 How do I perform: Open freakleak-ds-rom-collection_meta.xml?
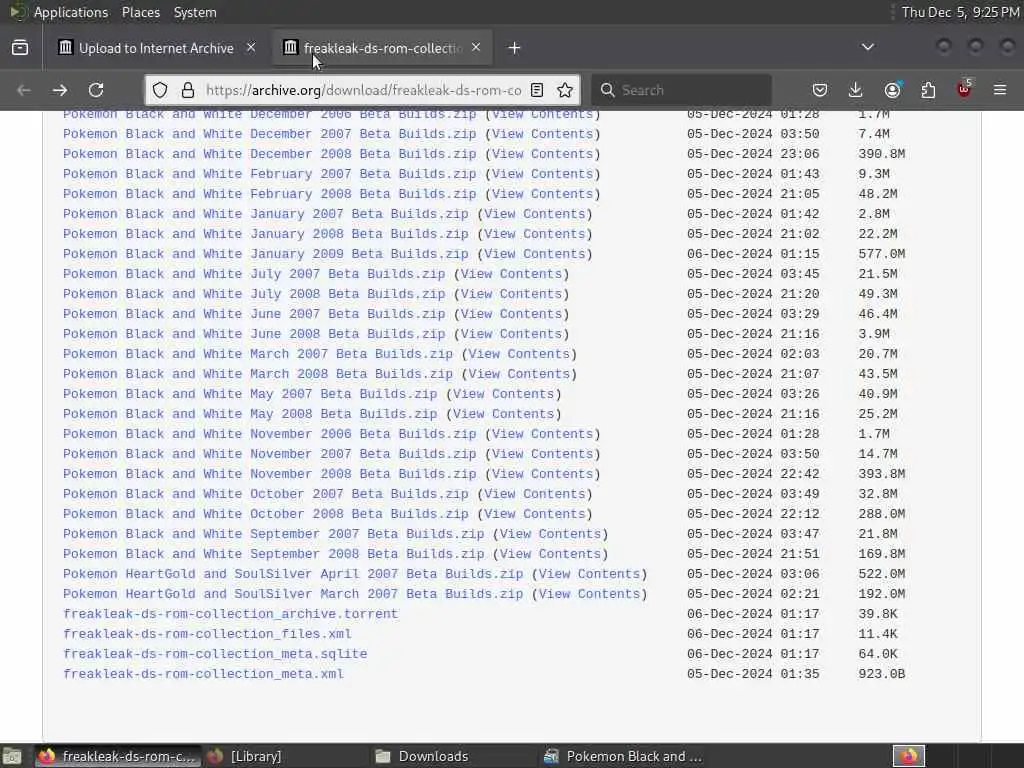pos(203,674)
